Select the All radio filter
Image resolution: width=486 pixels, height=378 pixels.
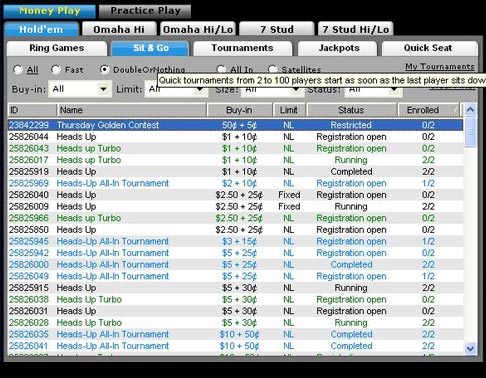pyautogui.click(x=17, y=70)
